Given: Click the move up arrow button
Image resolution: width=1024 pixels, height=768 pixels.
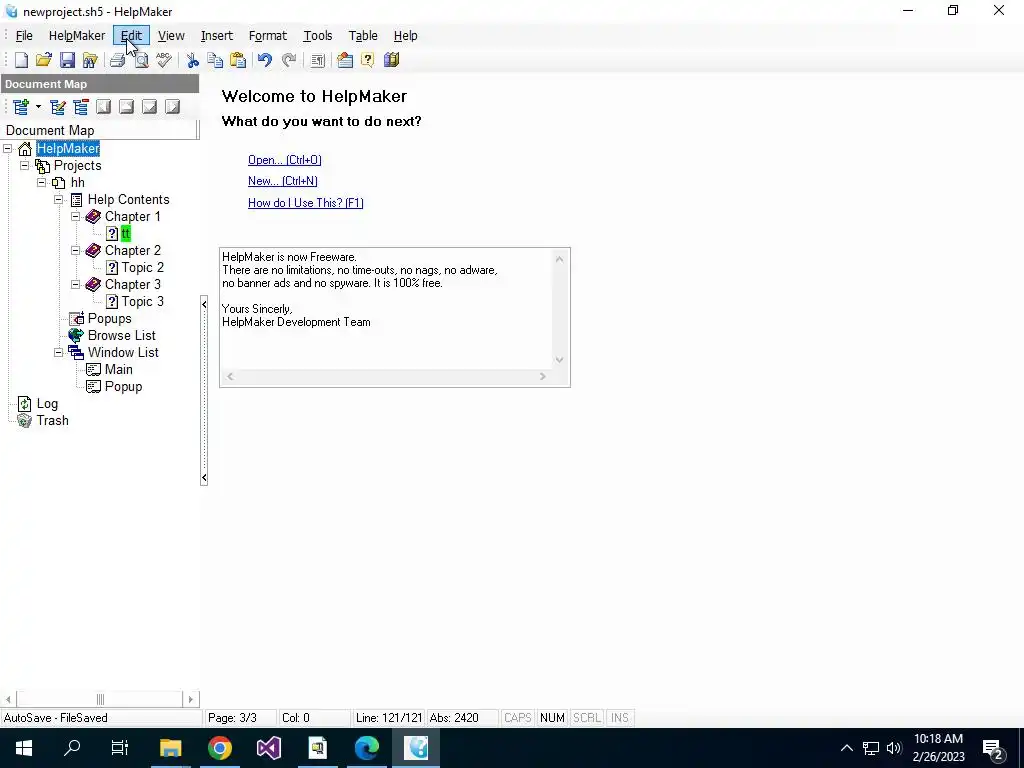Looking at the screenshot, I should [127, 106].
